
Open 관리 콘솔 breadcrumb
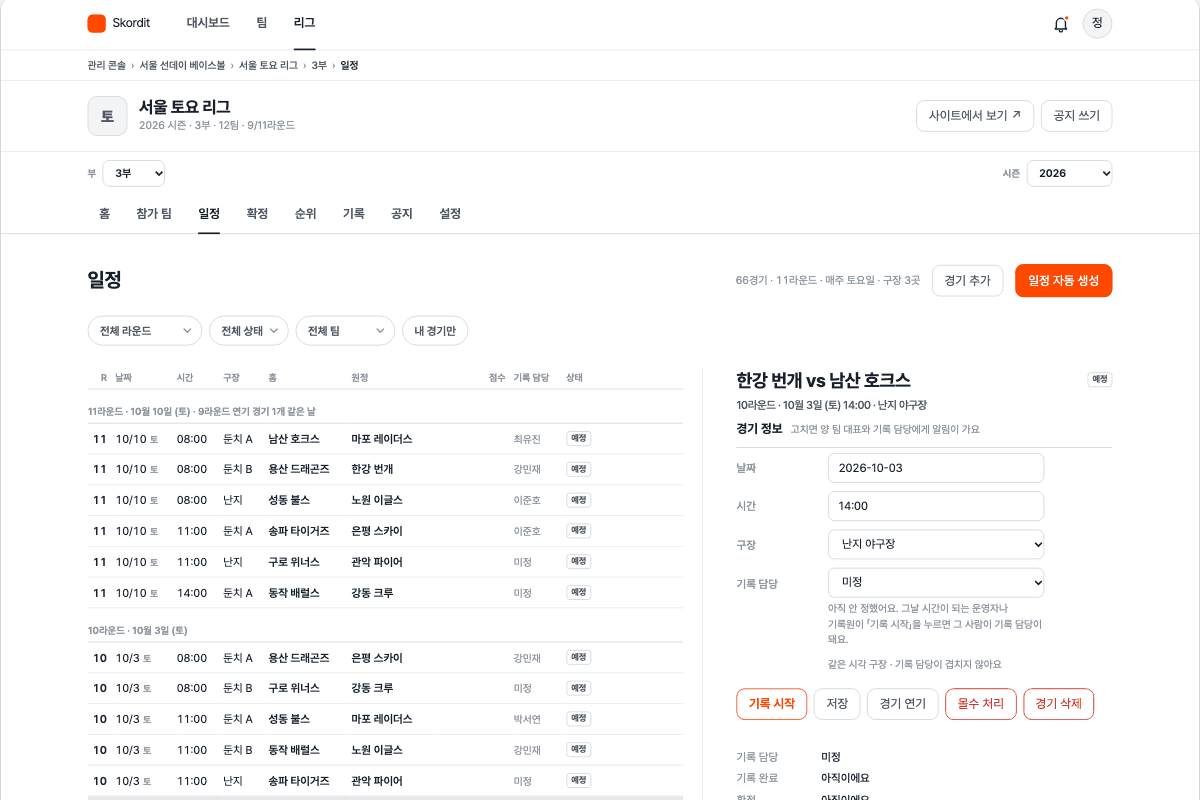click(x=107, y=65)
